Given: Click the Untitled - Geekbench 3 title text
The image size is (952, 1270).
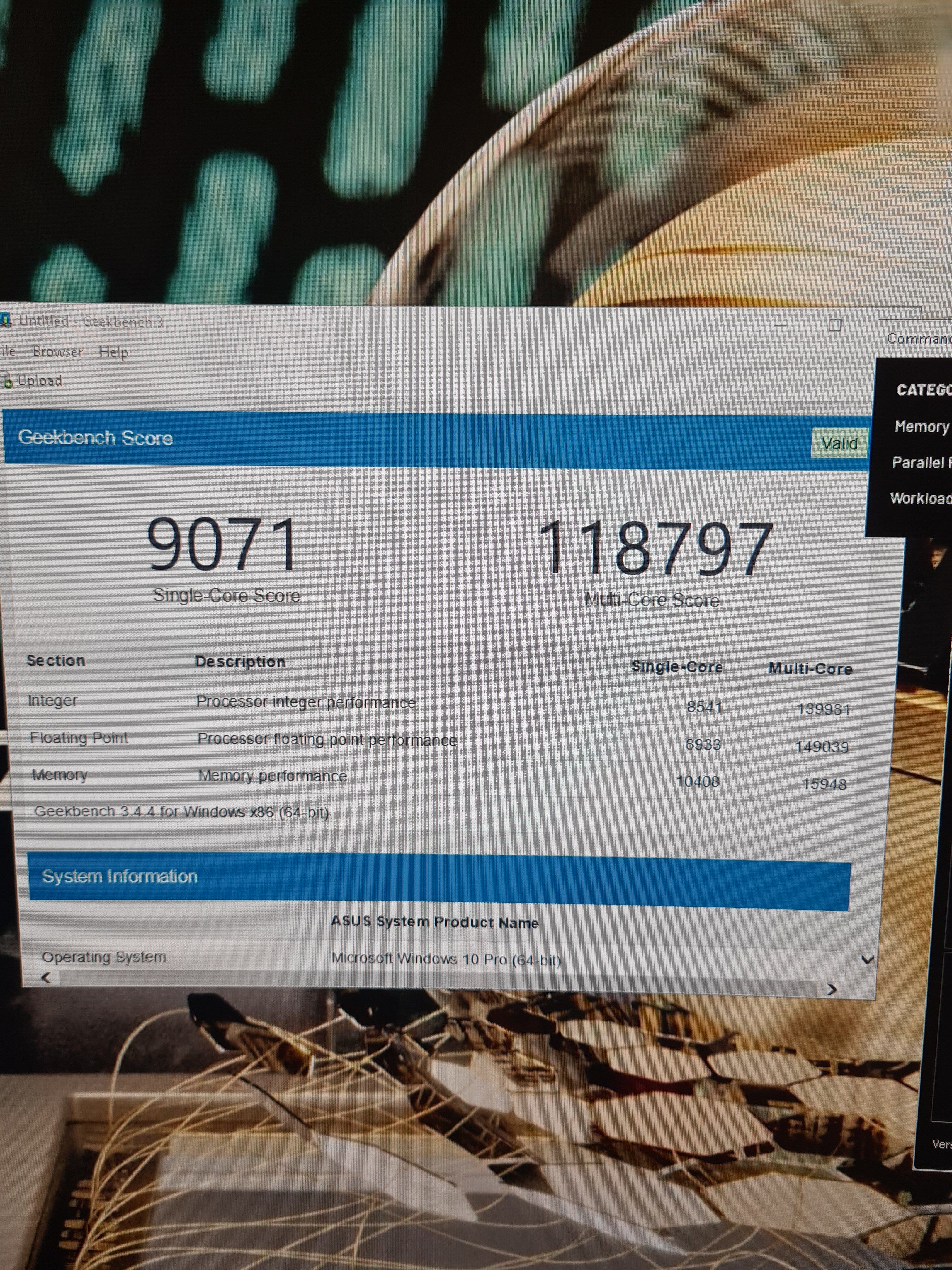Looking at the screenshot, I should point(91,321).
